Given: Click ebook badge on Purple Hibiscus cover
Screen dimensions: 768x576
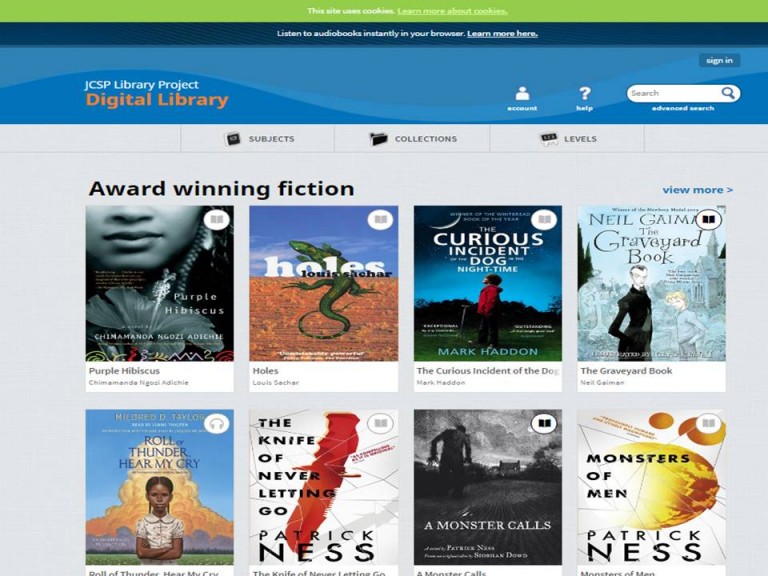Looking at the screenshot, I should pos(216,219).
